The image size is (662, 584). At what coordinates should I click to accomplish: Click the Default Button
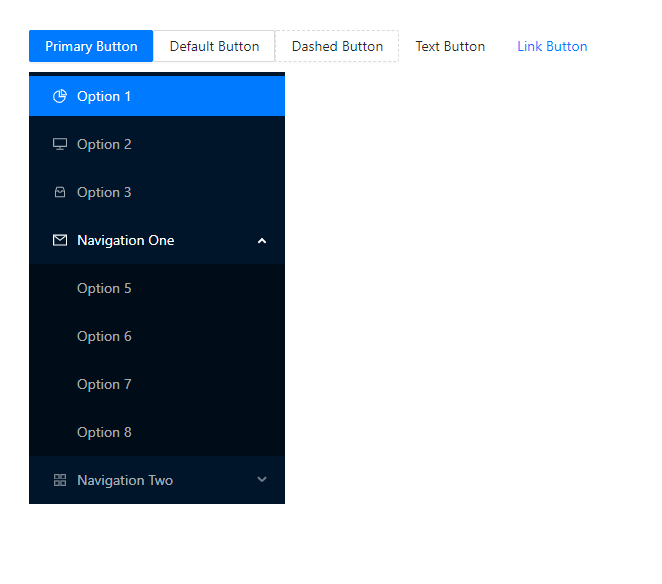coord(214,46)
